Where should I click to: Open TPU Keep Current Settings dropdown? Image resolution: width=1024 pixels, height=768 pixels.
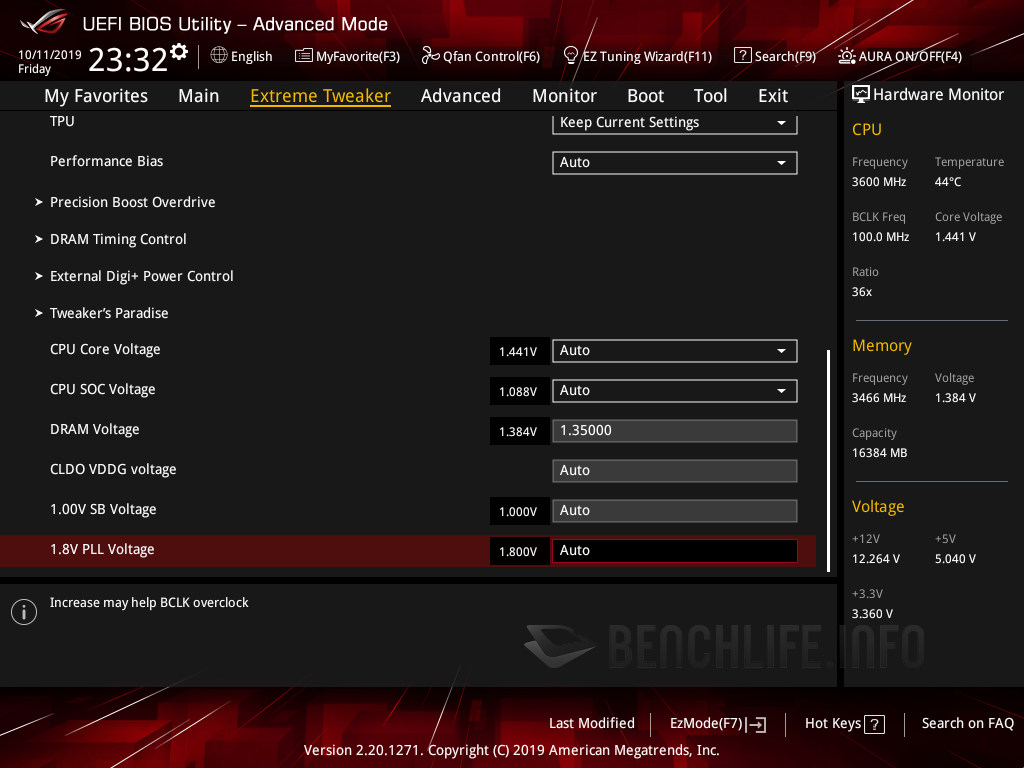[675, 123]
